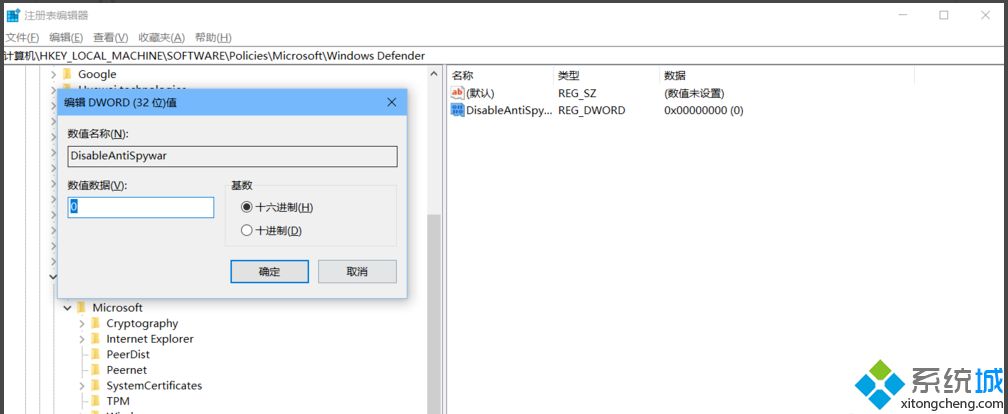Open the 编辑(E) menu
Viewport: 1008px width, 414px height.
pos(66,38)
